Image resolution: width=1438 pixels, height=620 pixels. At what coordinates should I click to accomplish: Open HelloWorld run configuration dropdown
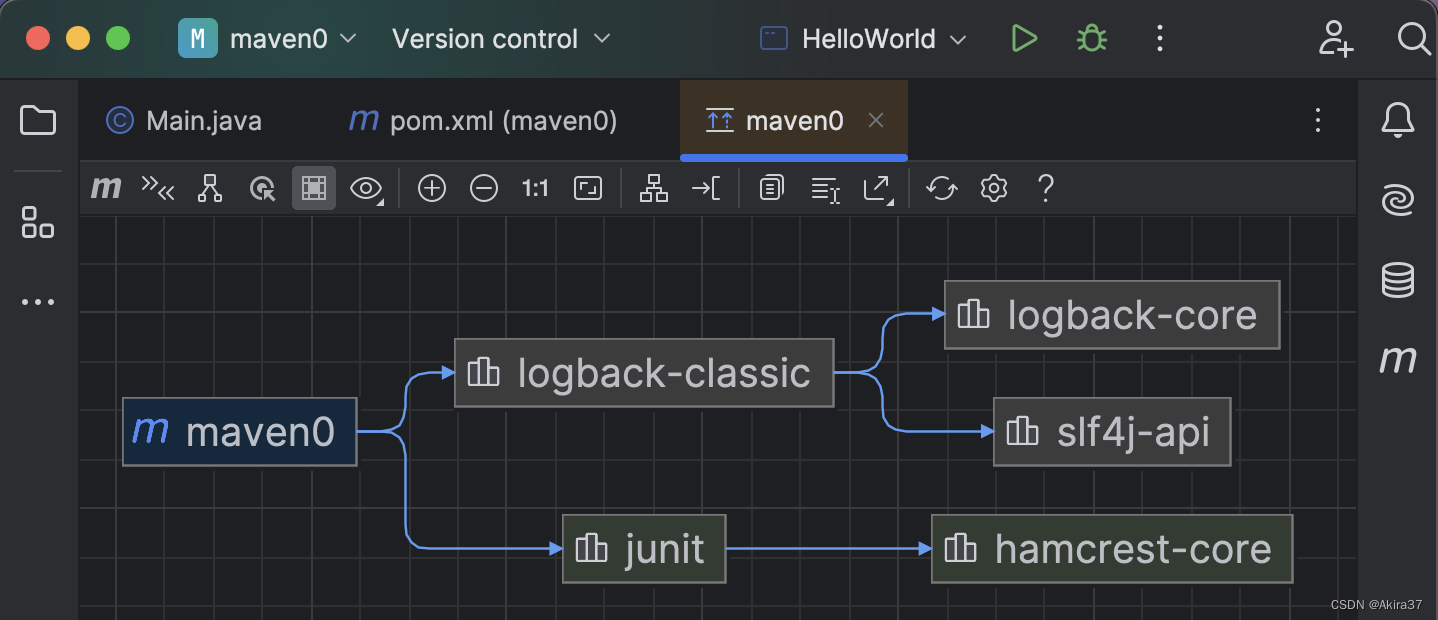(x=863, y=39)
